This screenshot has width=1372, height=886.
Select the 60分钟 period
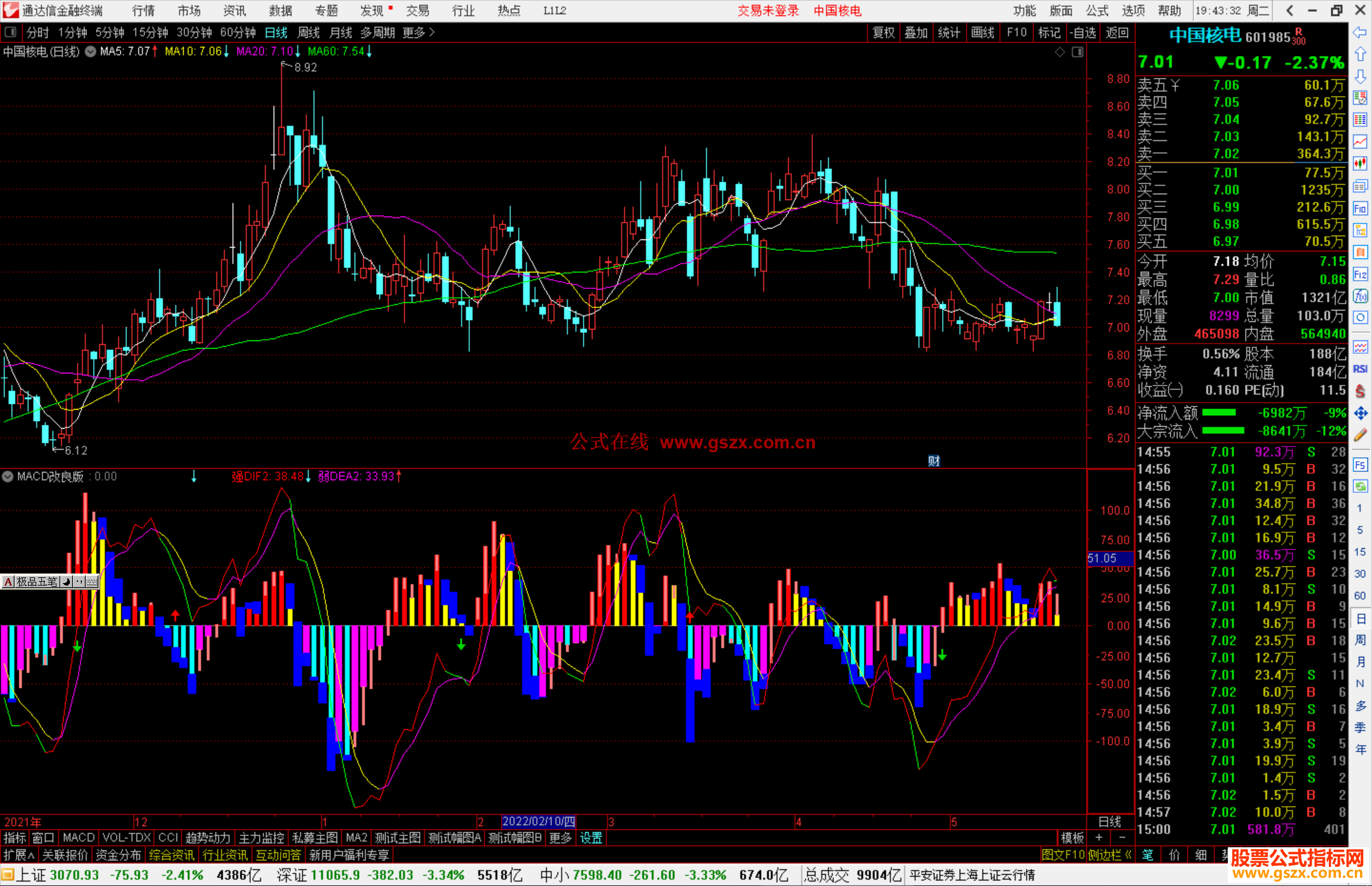click(238, 32)
